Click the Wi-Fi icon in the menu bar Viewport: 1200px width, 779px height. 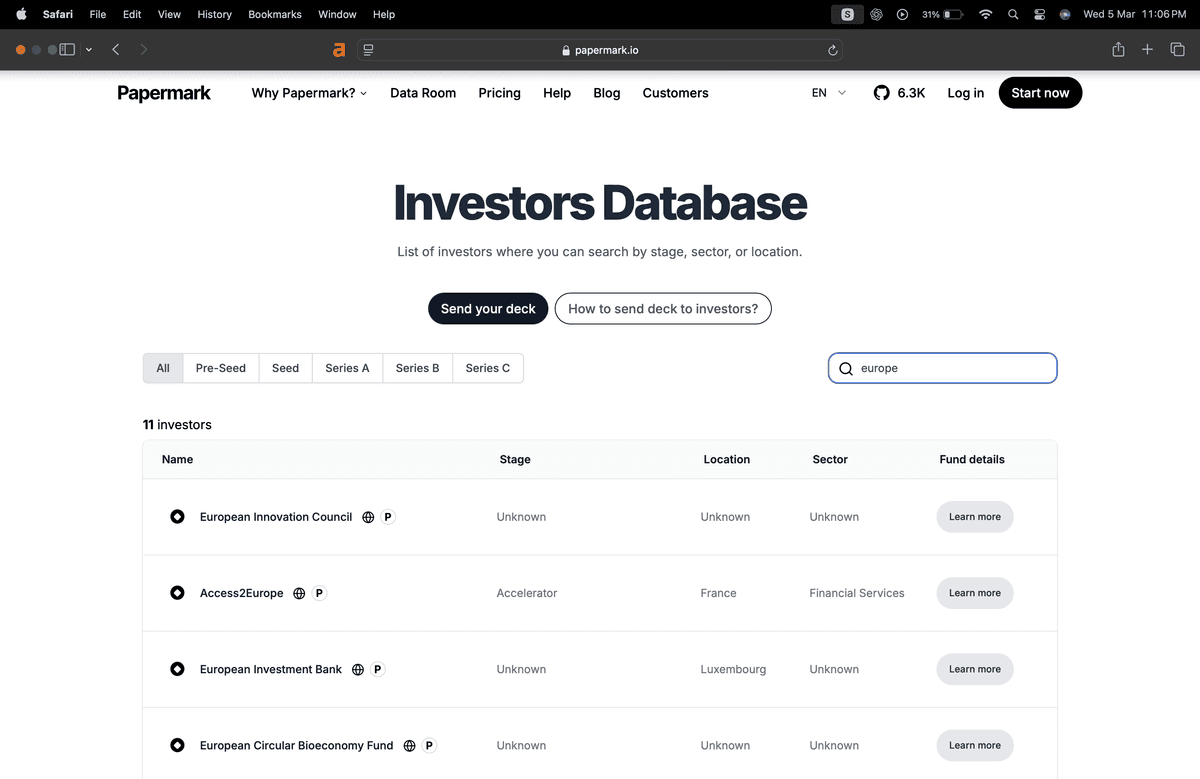(x=985, y=14)
